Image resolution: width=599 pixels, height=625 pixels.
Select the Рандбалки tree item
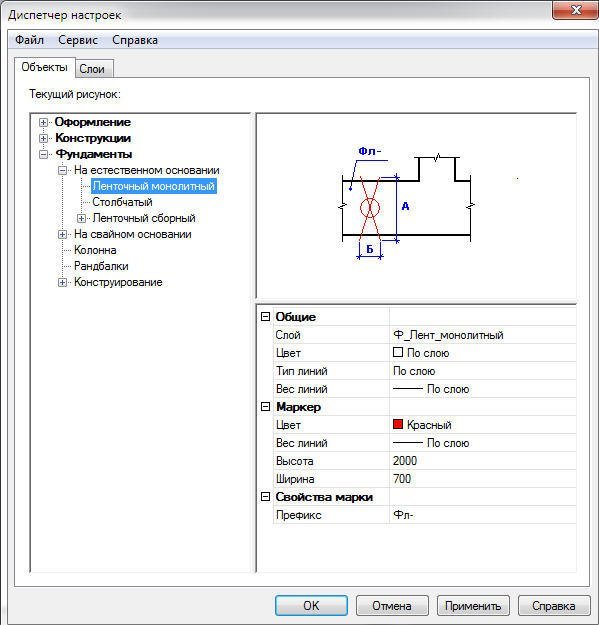101,266
